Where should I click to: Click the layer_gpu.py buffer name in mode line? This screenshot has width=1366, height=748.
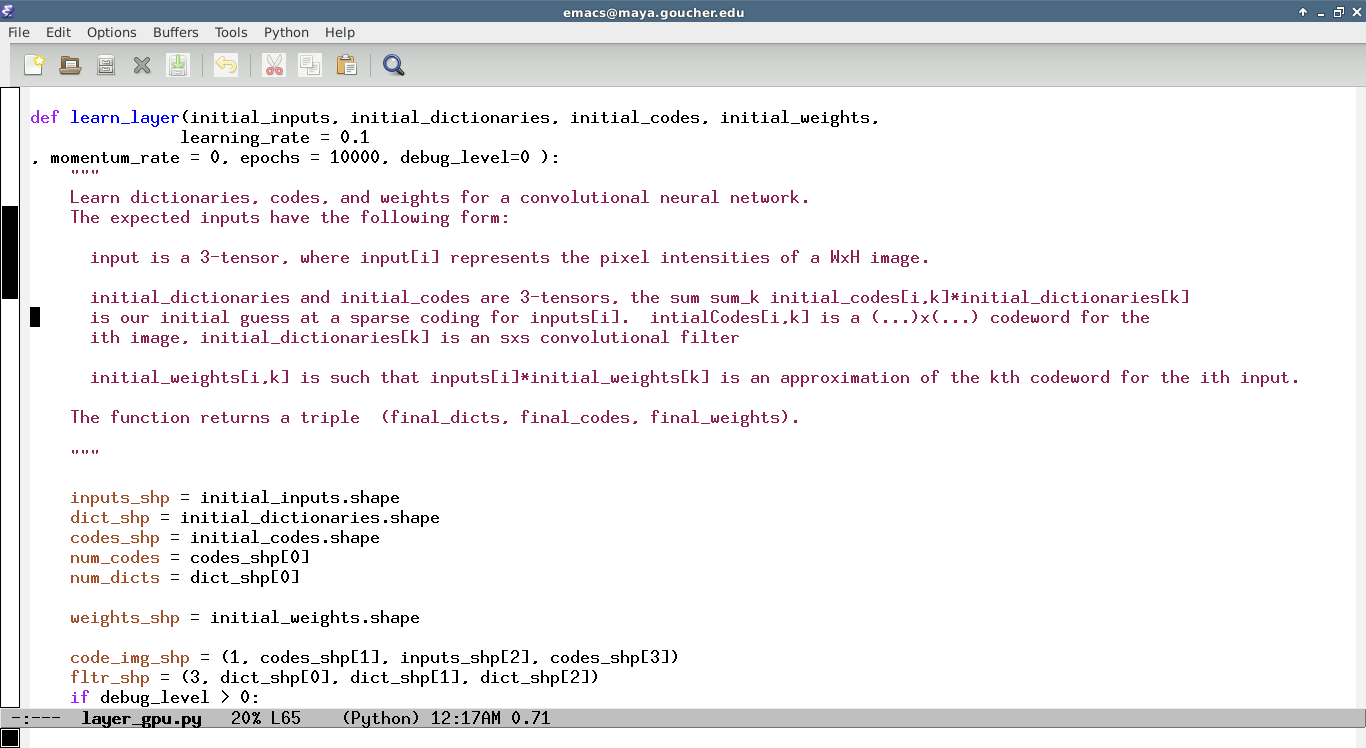click(141, 718)
